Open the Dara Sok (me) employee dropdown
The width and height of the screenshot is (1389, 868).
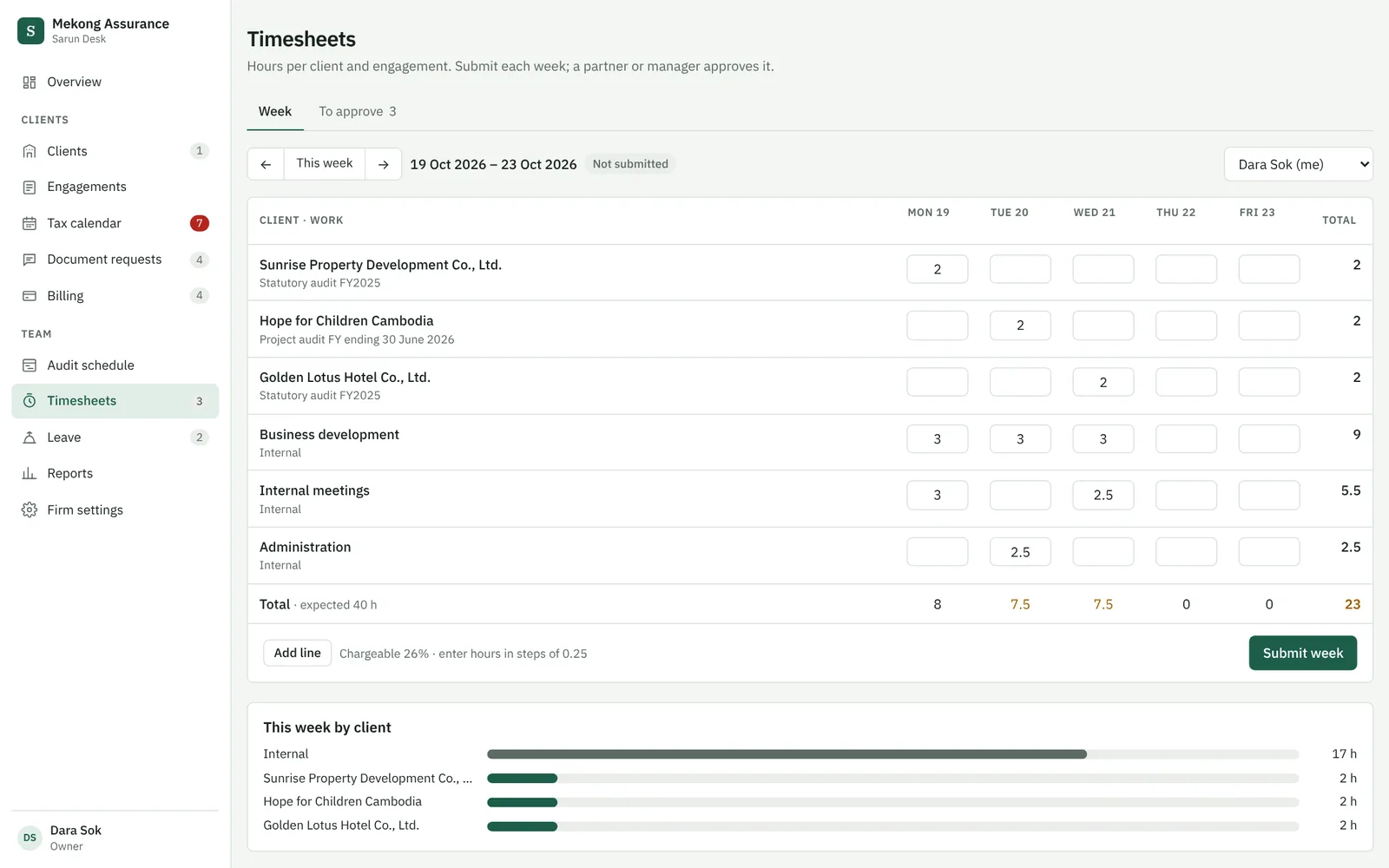tap(1298, 164)
